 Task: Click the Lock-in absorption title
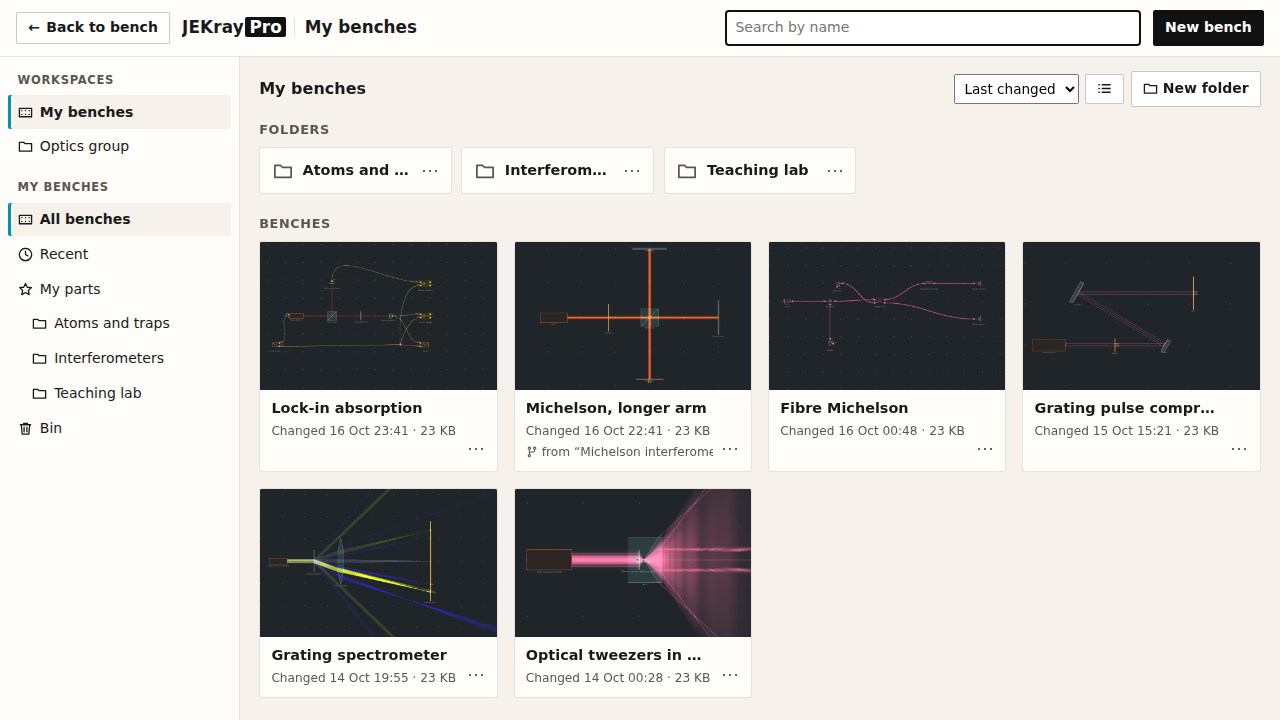[x=347, y=408]
